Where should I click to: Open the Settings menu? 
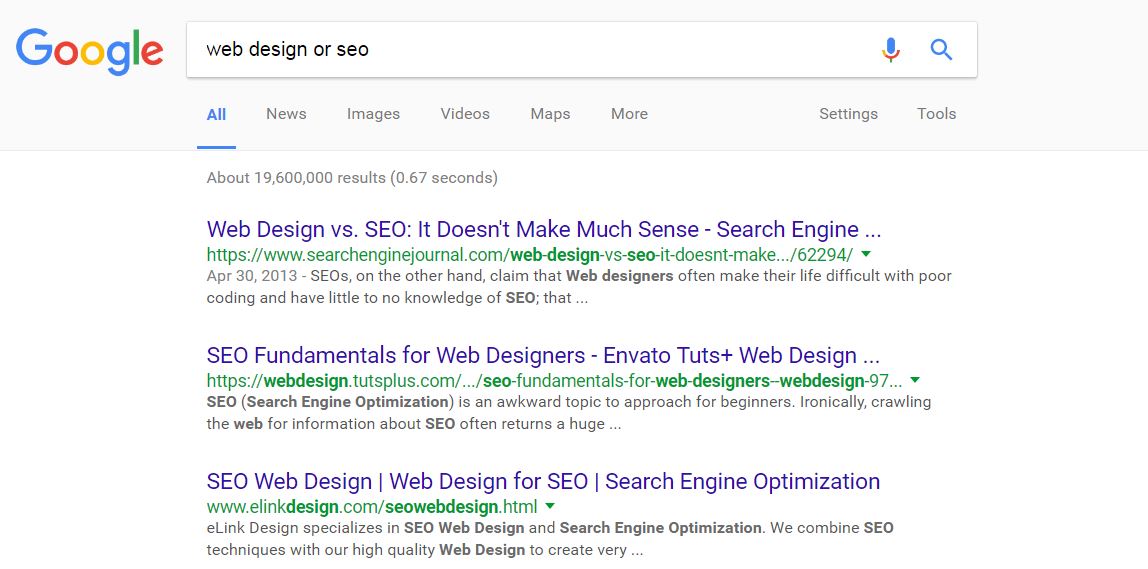tap(848, 114)
